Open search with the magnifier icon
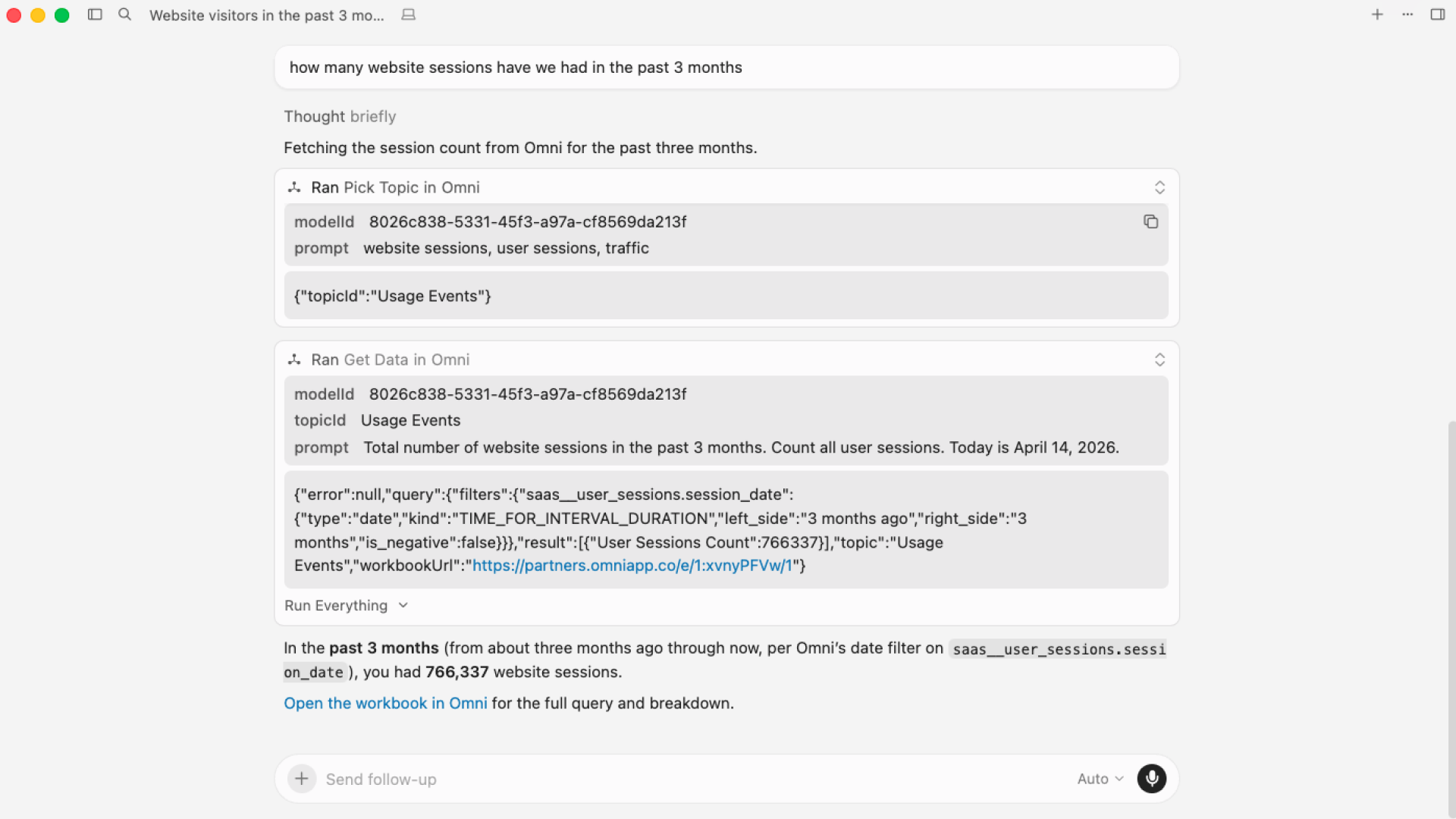The height and width of the screenshot is (819, 1456). [125, 14]
